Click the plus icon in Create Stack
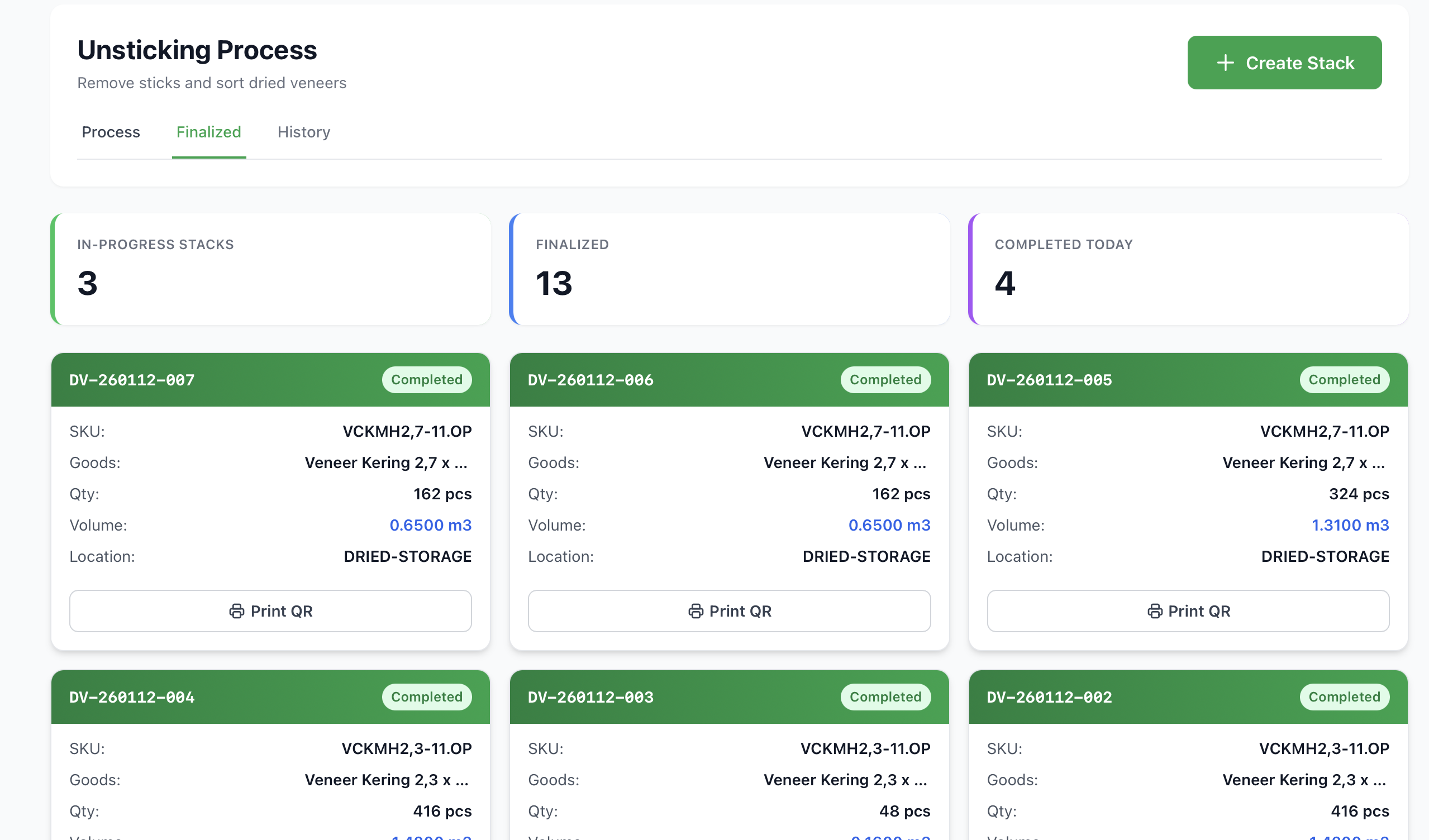The width and height of the screenshot is (1429, 840). [1225, 63]
